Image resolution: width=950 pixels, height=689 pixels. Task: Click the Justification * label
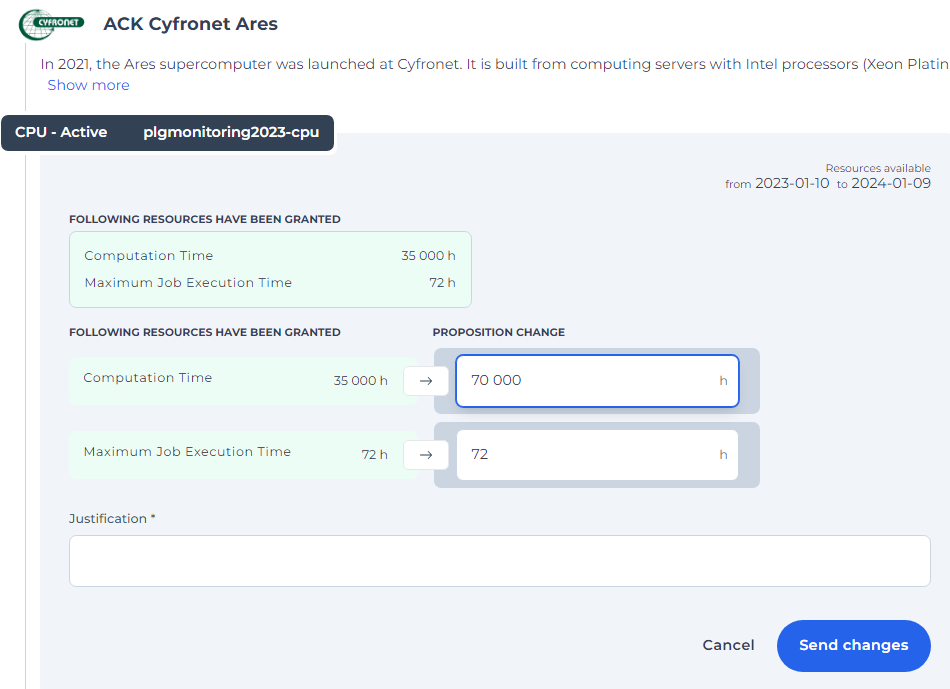[x=112, y=519]
